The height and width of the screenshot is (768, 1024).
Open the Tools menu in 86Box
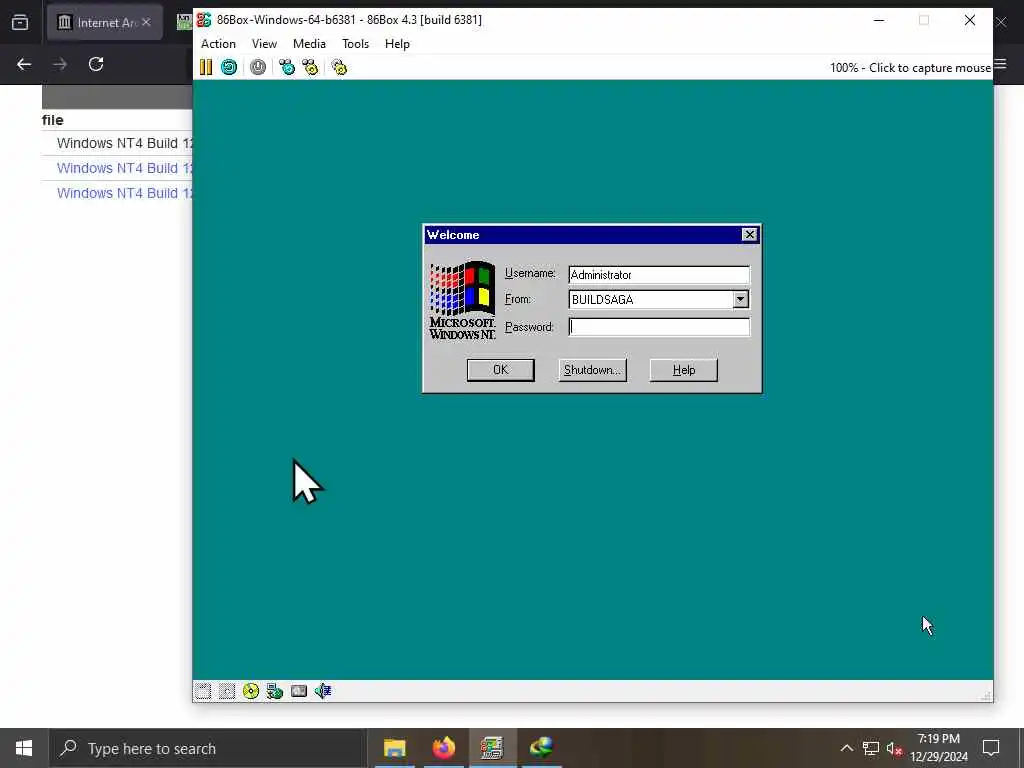click(x=355, y=44)
